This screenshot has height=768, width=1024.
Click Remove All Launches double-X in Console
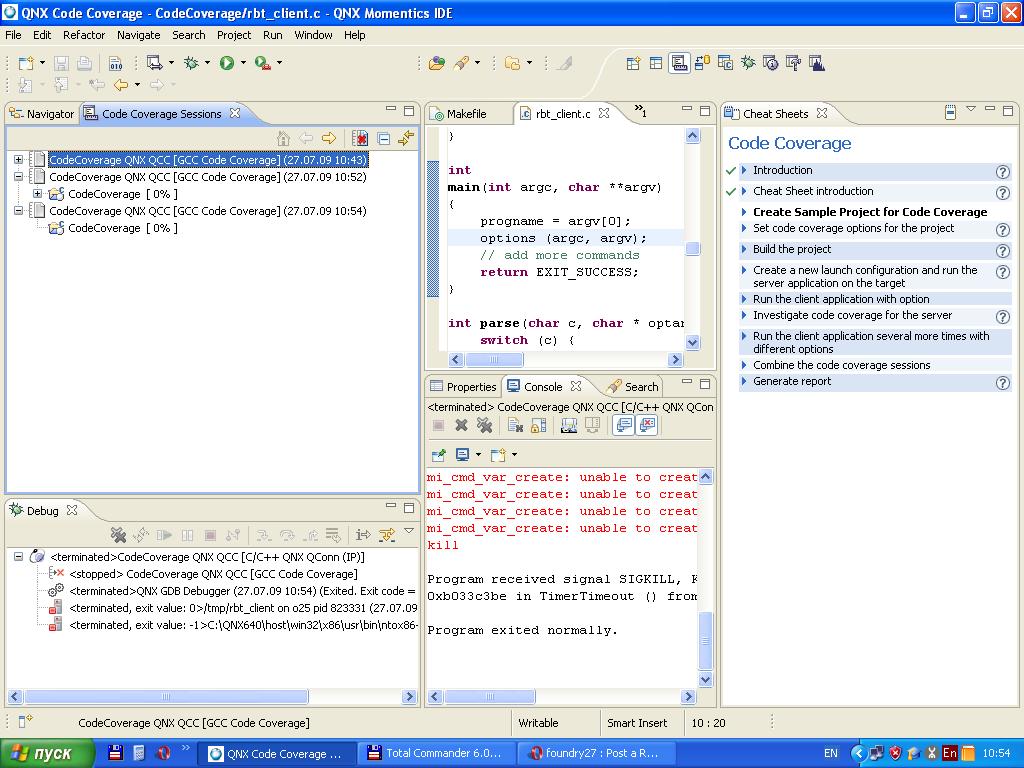[485, 426]
